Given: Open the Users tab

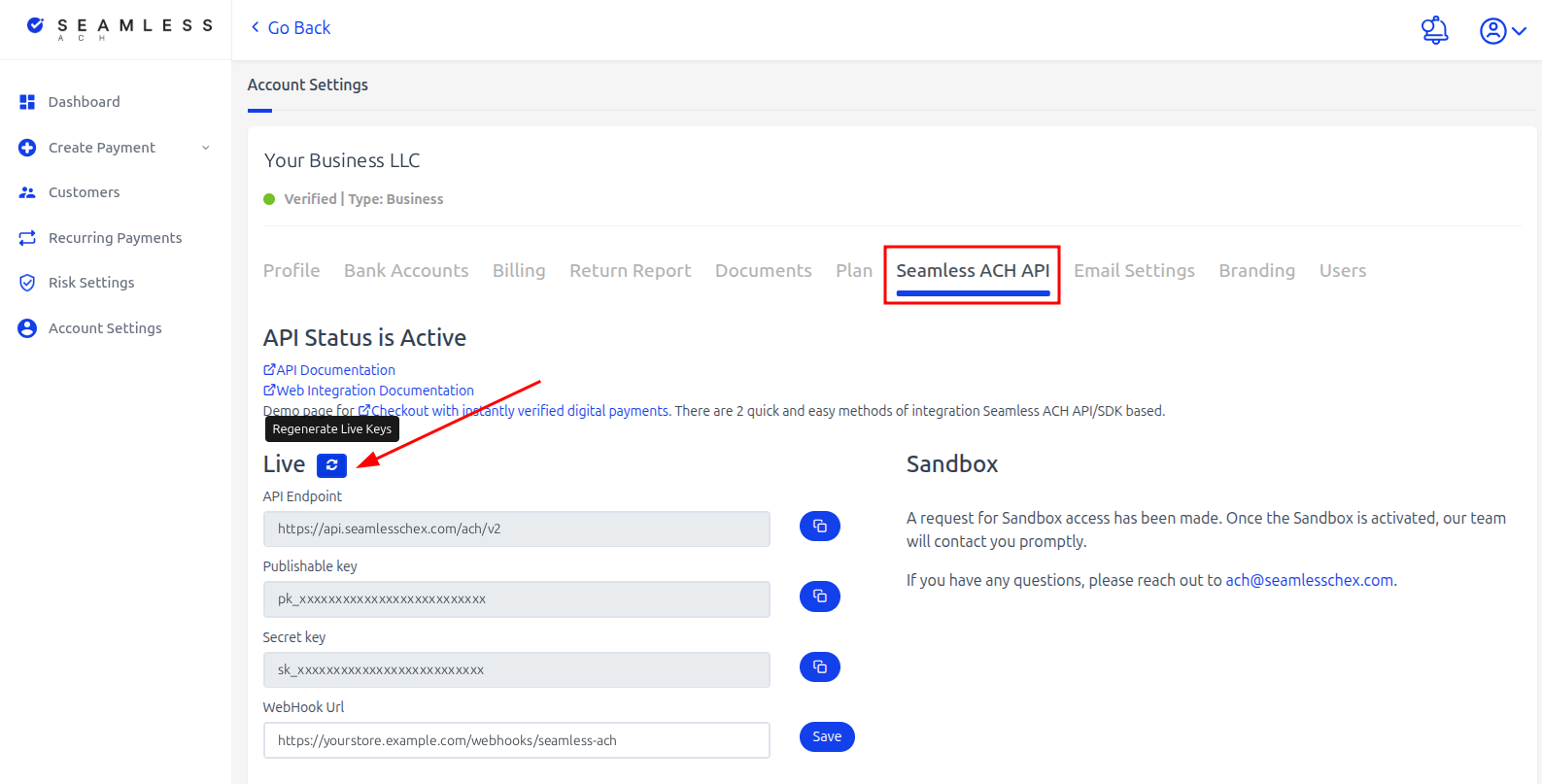Looking at the screenshot, I should [1343, 271].
